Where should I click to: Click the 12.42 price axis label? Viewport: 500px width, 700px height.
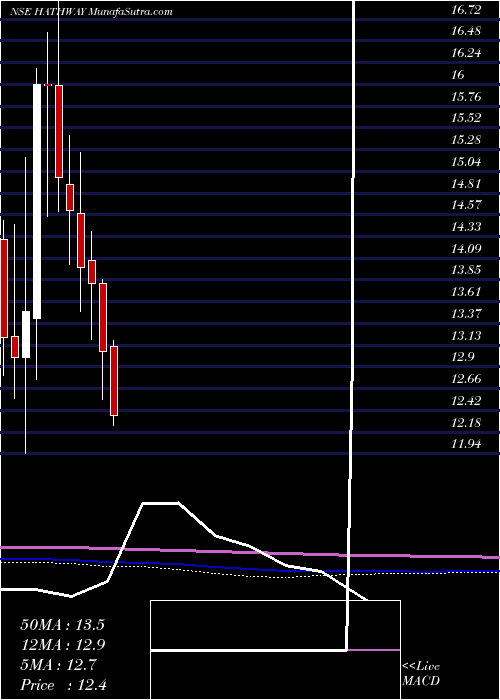[x=466, y=400]
